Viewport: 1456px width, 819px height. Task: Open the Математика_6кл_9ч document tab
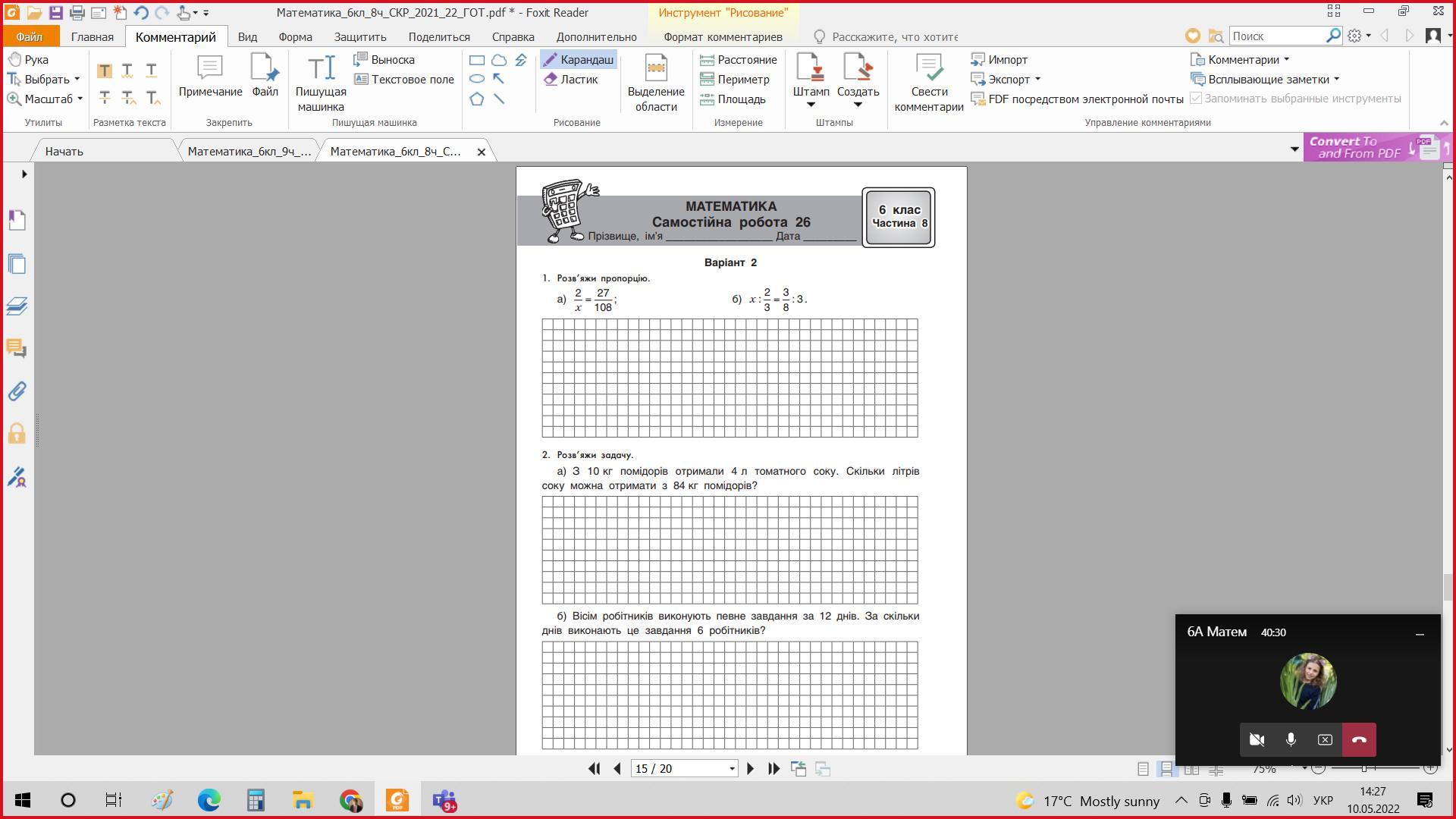(x=249, y=152)
